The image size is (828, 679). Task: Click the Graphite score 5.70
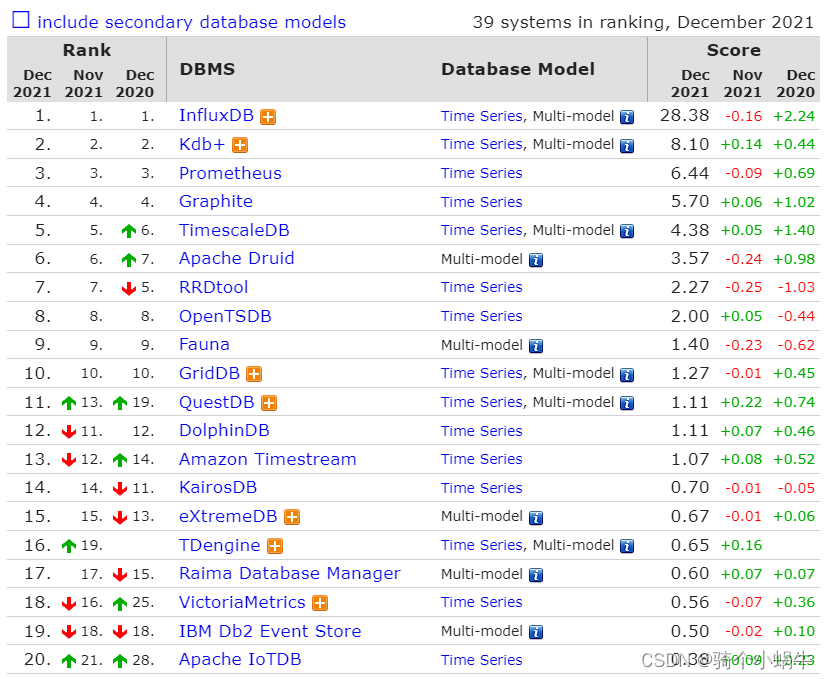point(690,201)
